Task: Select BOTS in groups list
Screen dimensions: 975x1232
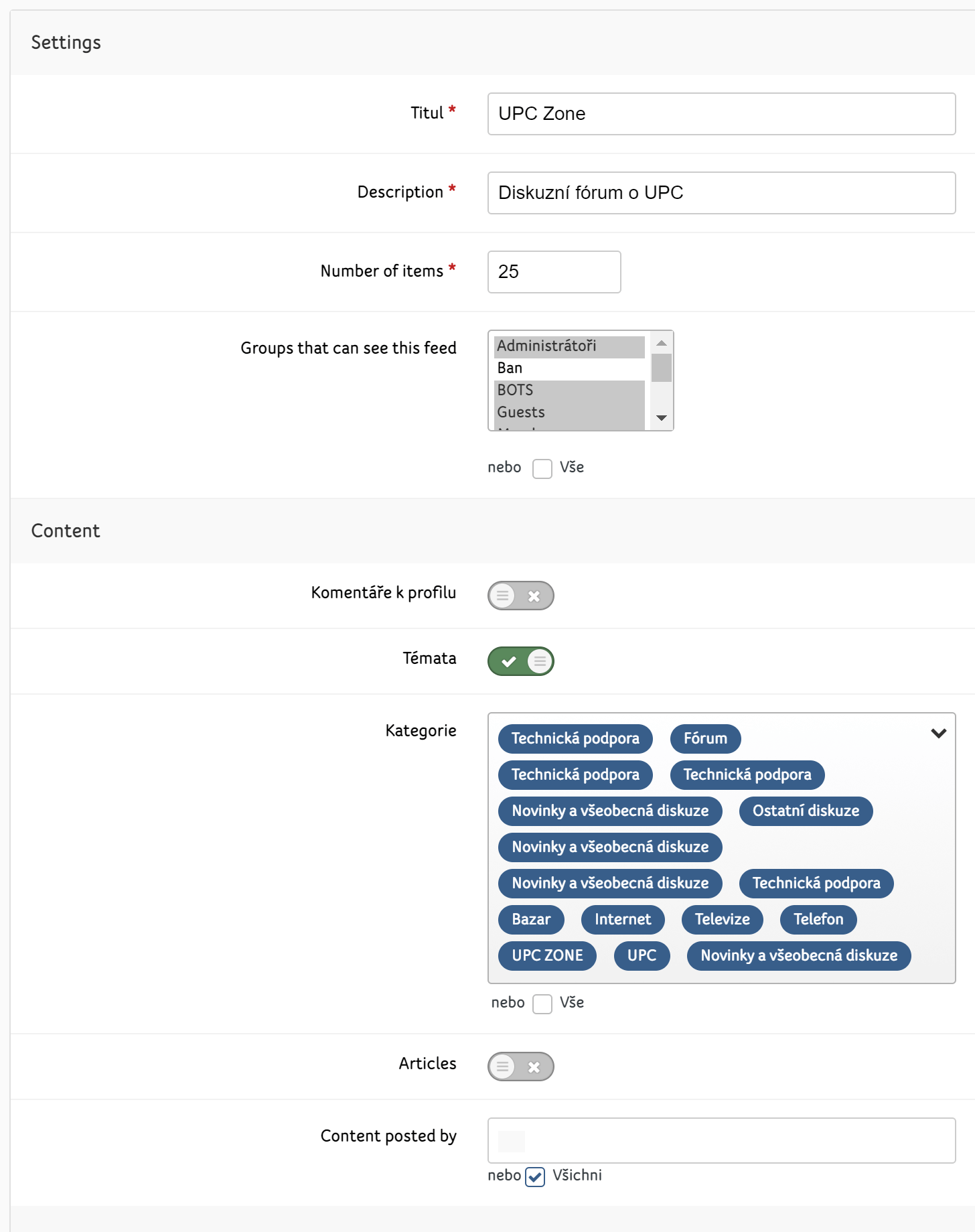Action: coord(569,391)
